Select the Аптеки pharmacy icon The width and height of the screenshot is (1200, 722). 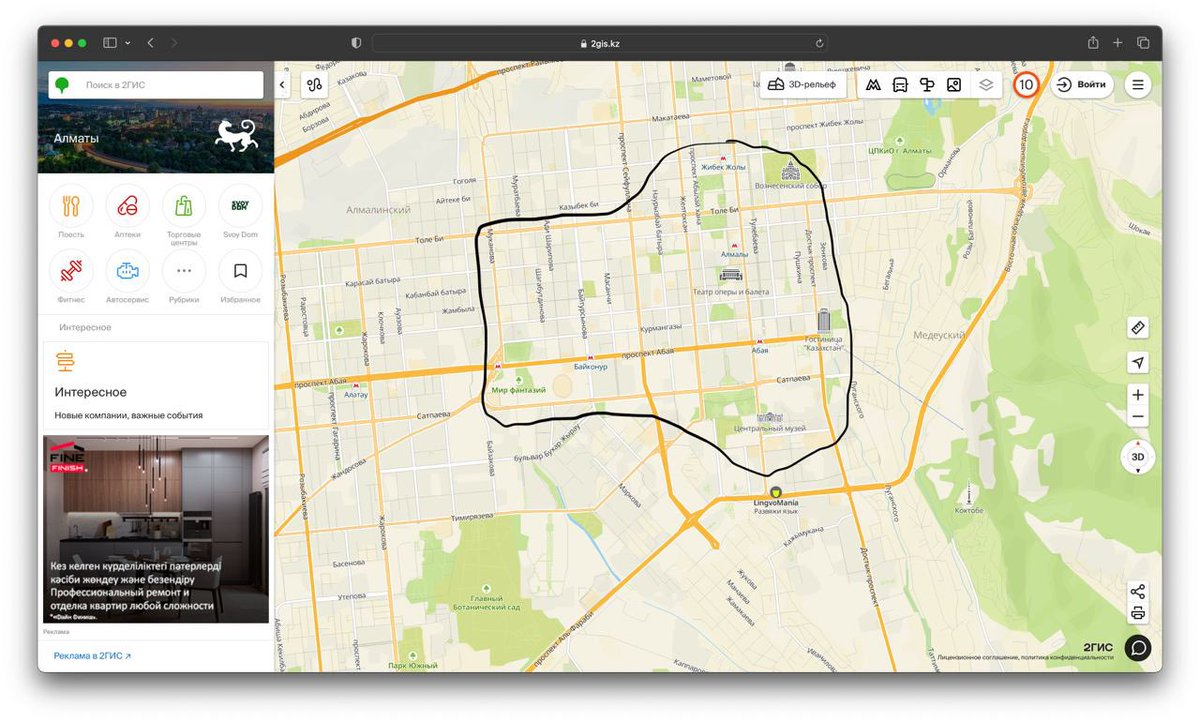point(127,206)
